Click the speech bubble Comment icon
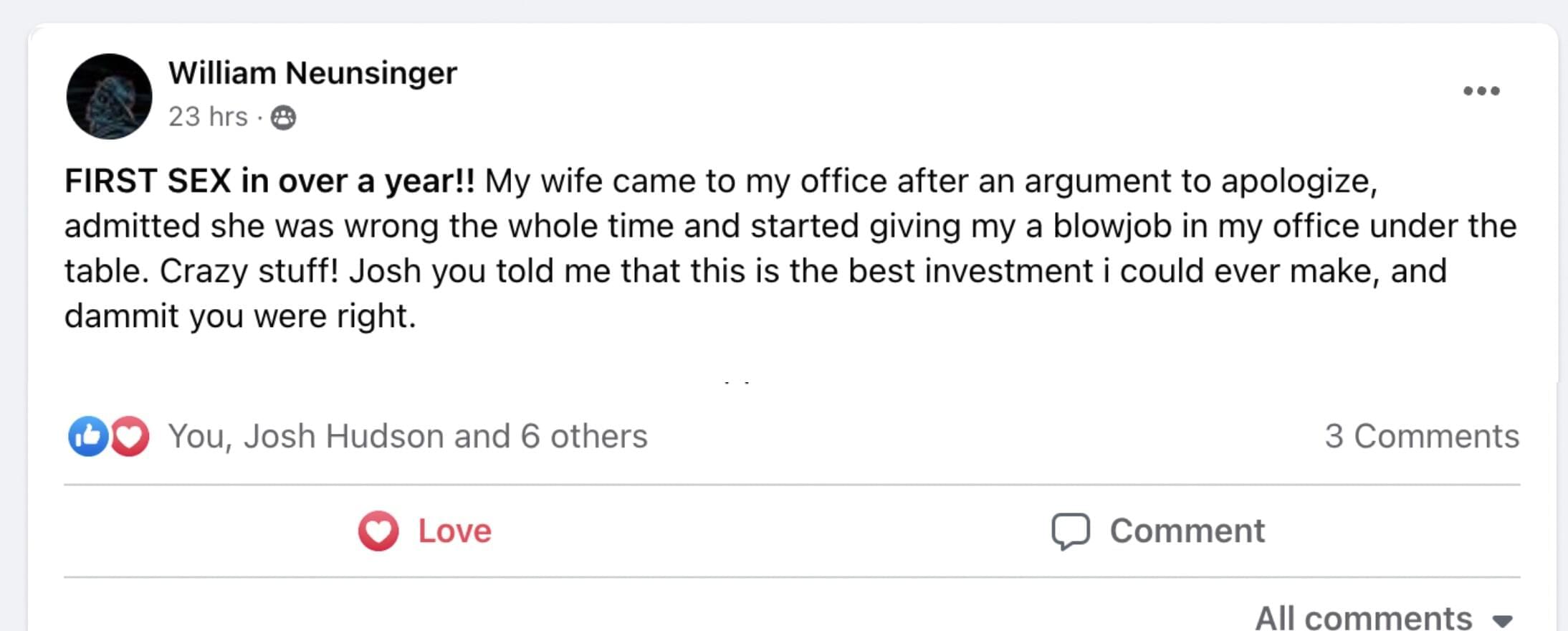1568x631 pixels. [1071, 531]
